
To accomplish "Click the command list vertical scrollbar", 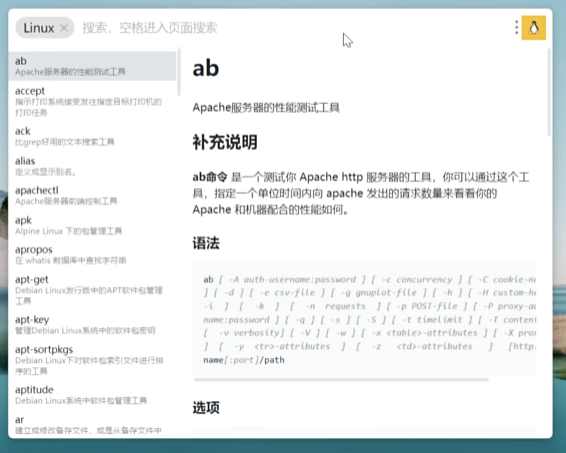I will coord(179,72).
